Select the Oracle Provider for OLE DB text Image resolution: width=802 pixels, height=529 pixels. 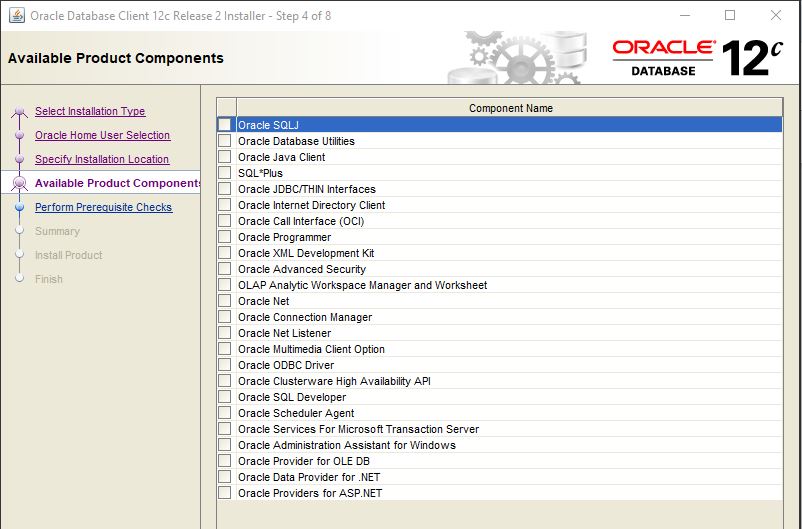[x=304, y=460]
